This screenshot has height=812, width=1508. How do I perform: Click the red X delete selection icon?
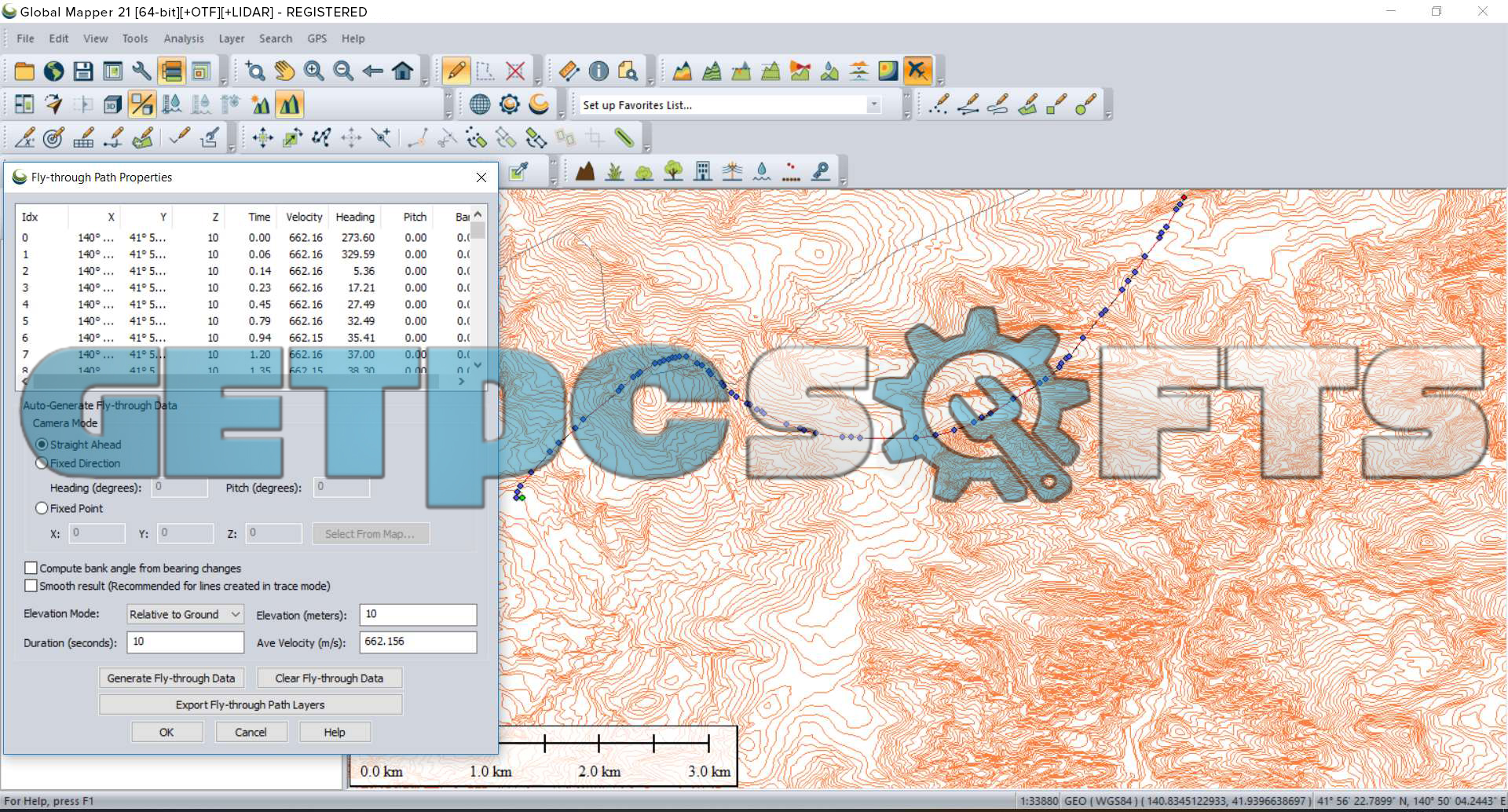click(x=515, y=71)
